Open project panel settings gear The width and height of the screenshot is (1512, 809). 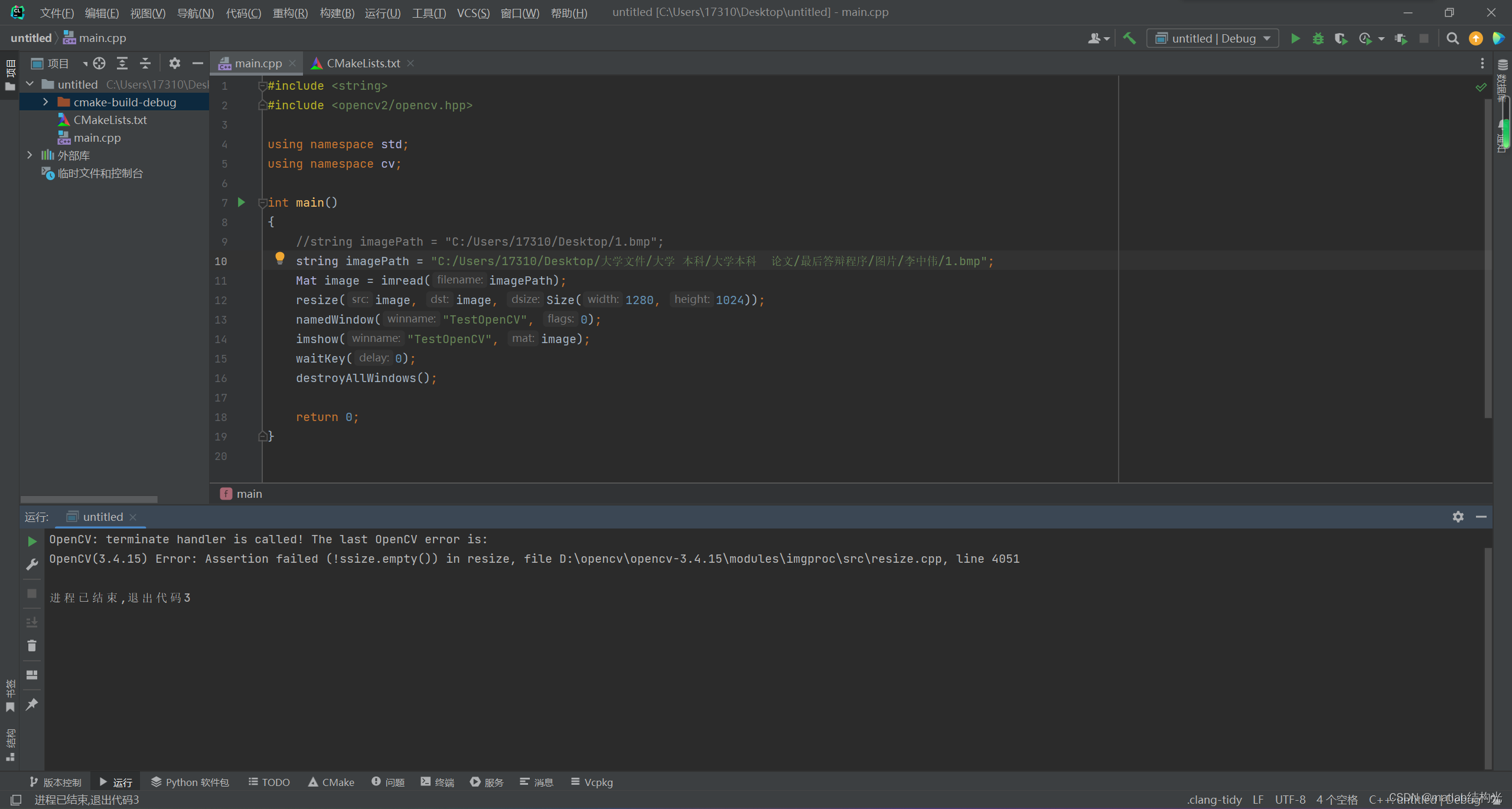[175, 63]
